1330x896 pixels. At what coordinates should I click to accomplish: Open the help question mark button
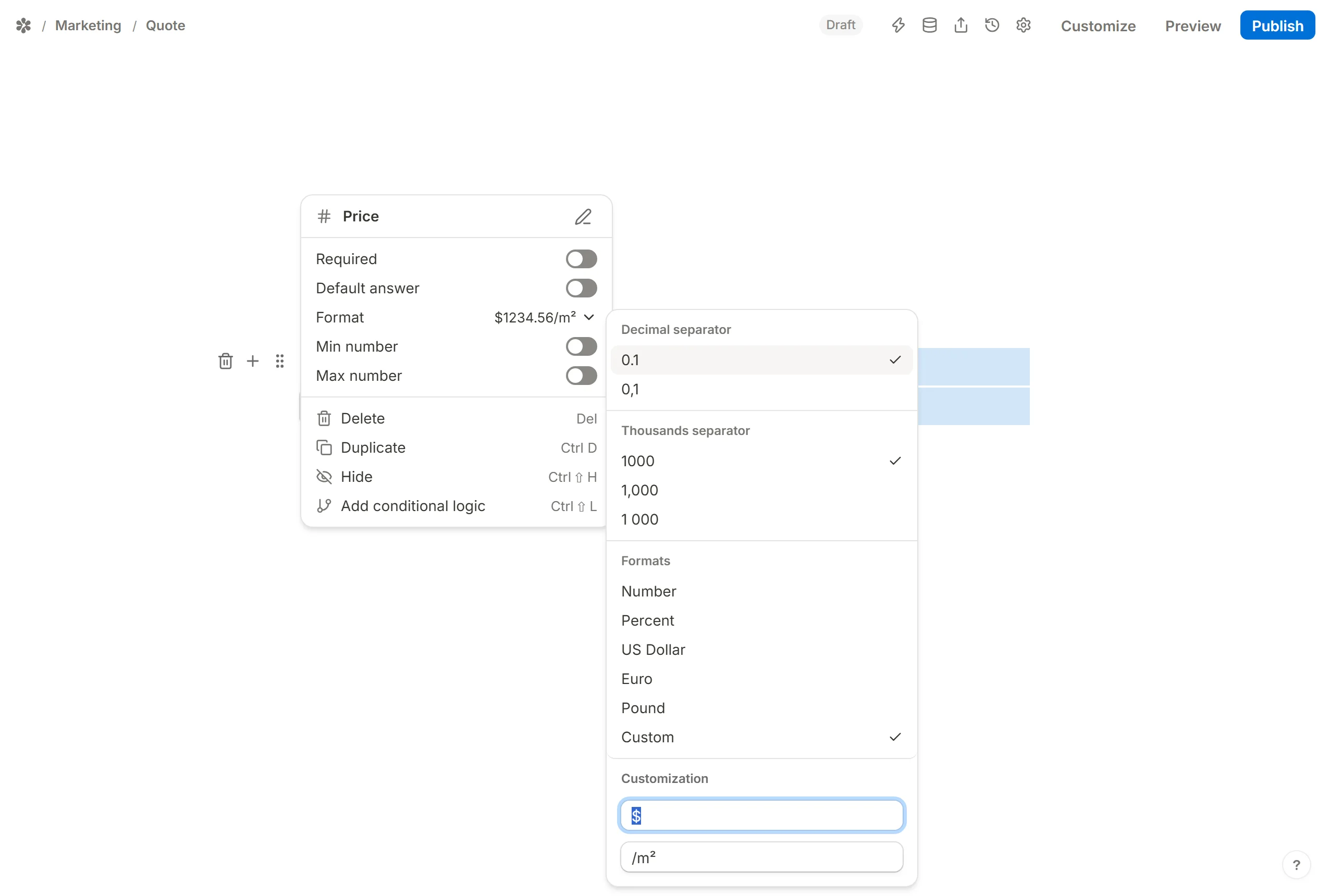click(x=1295, y=865)
